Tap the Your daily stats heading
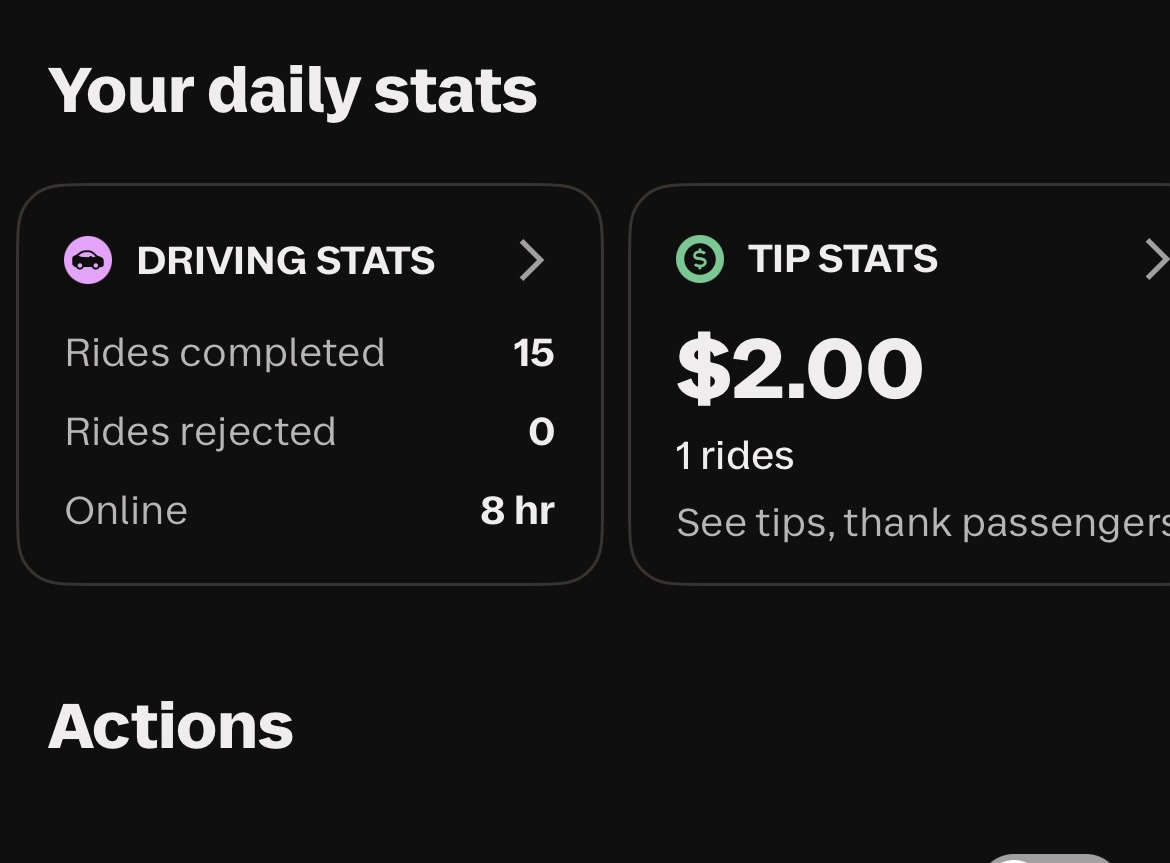 tap(293, 91)
